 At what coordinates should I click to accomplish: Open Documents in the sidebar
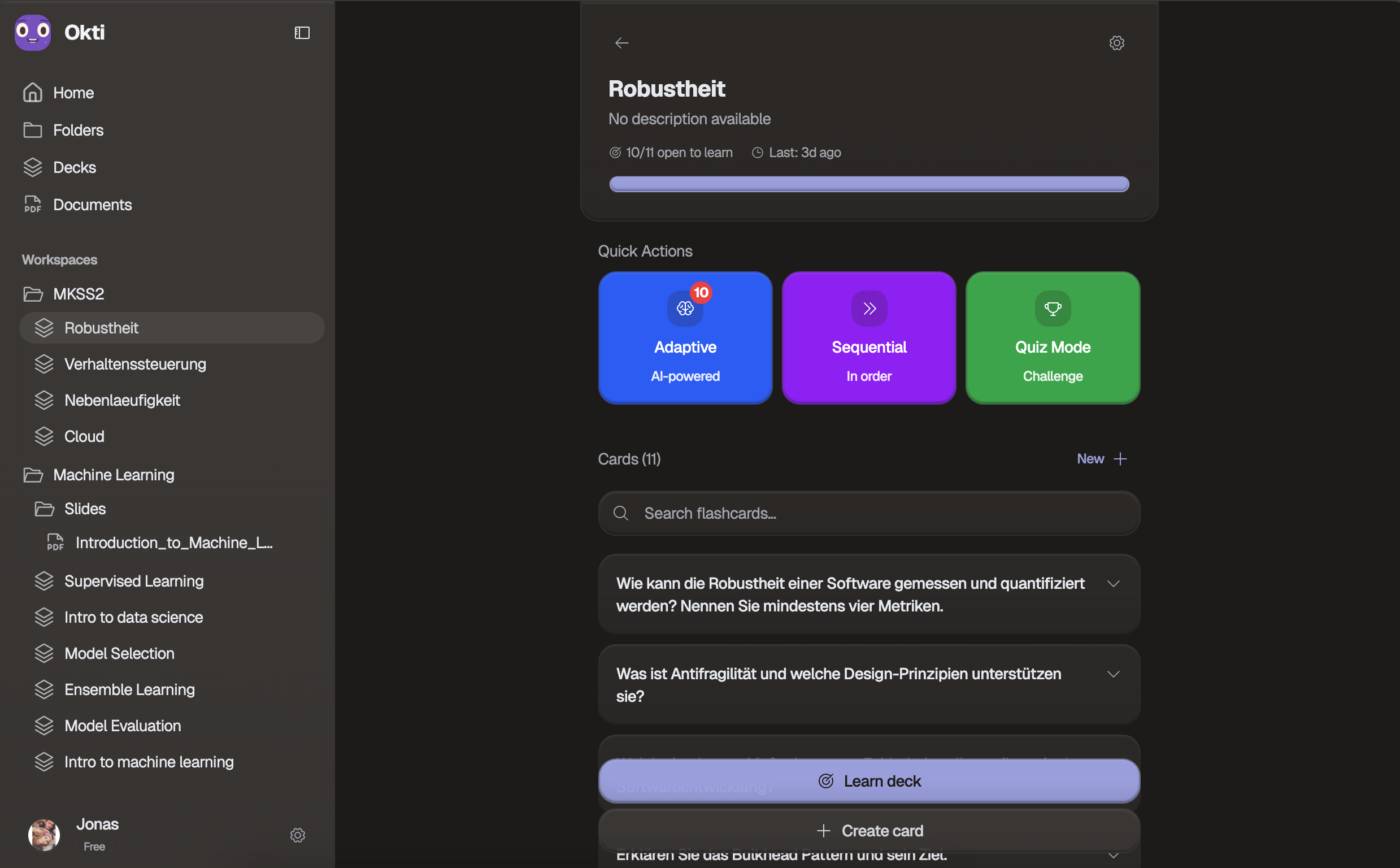[x=93, y=205]
